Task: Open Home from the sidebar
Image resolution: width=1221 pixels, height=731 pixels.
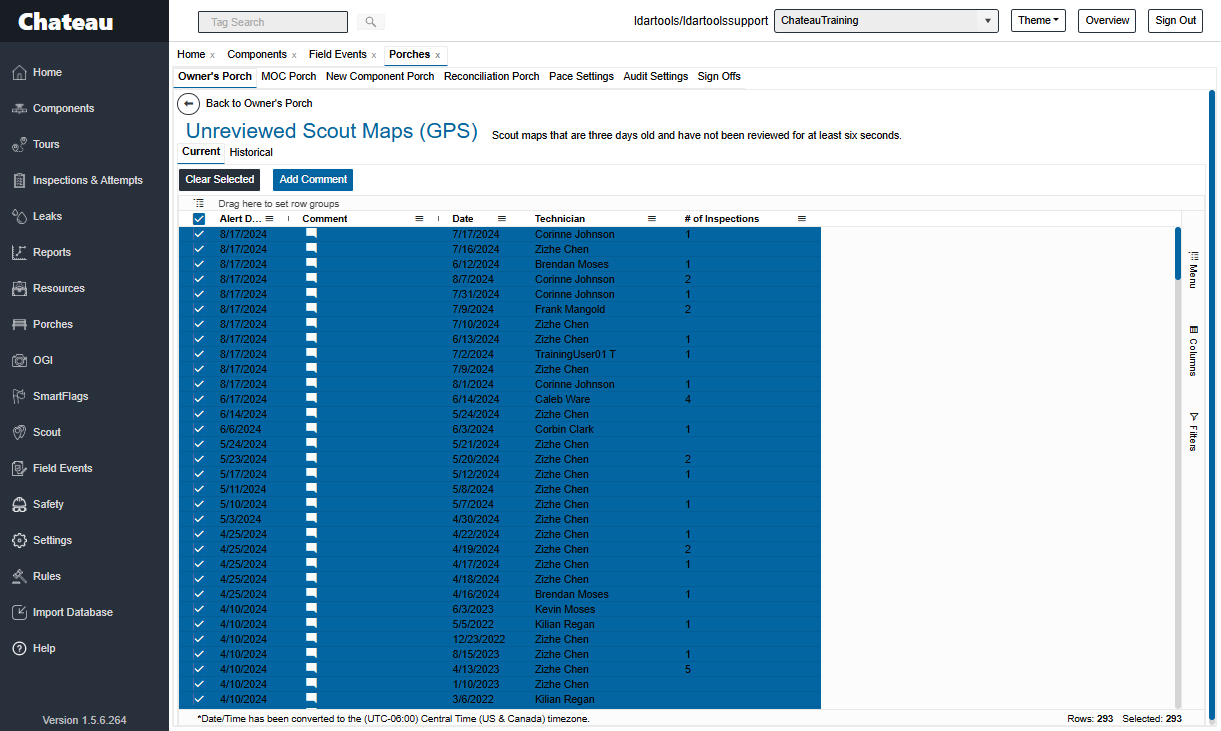Action: click(x=47, y=72)
